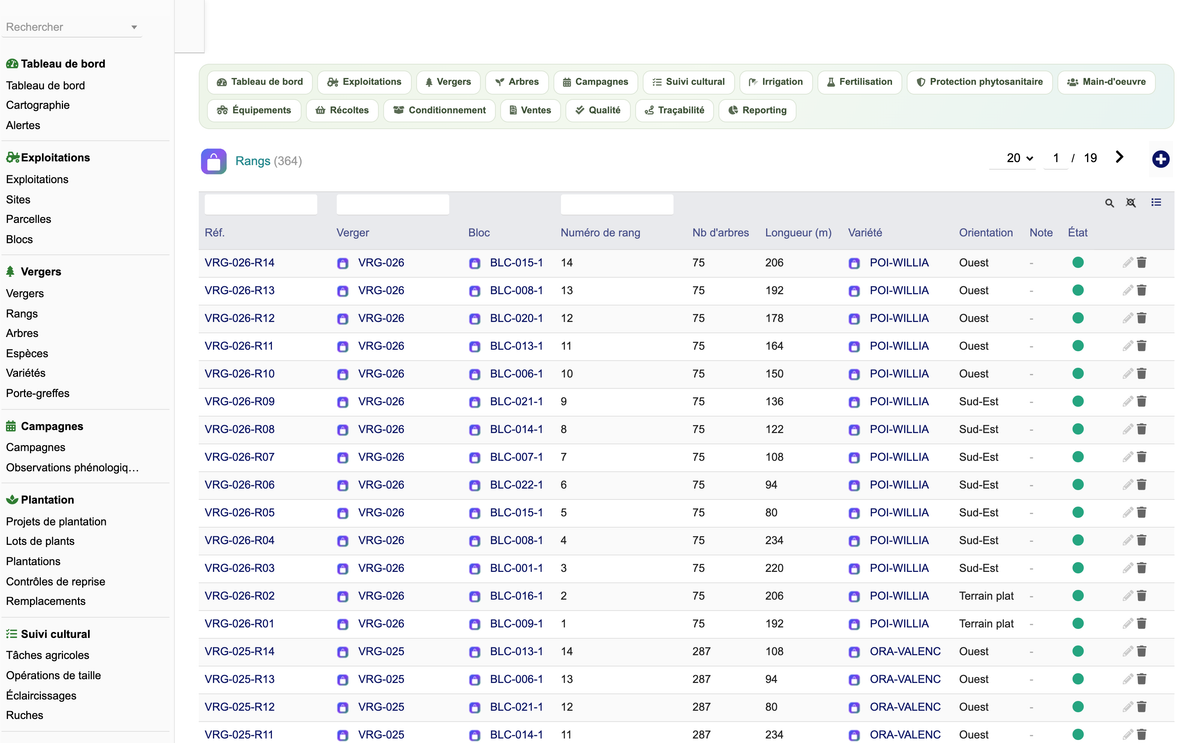Open the Qualité tab
The height and width of the screenshot is (743, 1200).
click(598, 110)
